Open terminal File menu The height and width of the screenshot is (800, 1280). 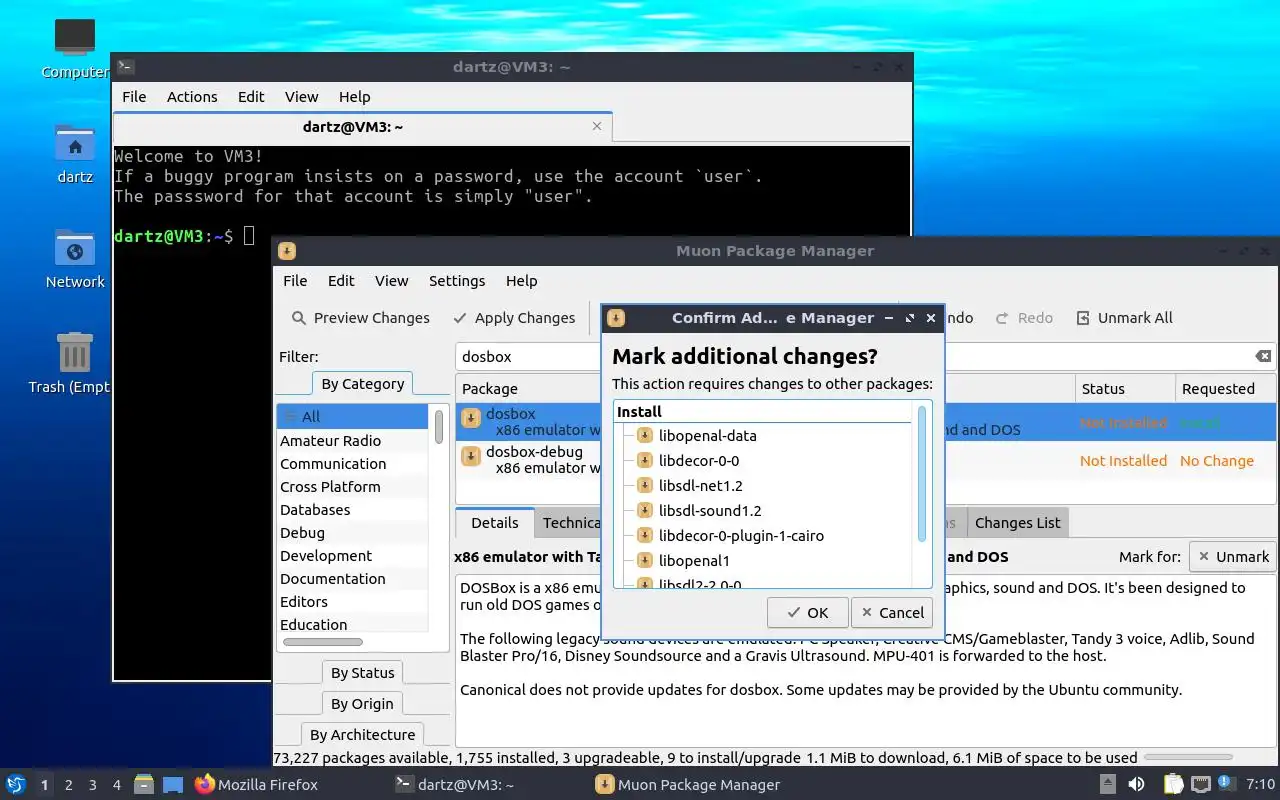pyautogui.click(x=134, y=97)
